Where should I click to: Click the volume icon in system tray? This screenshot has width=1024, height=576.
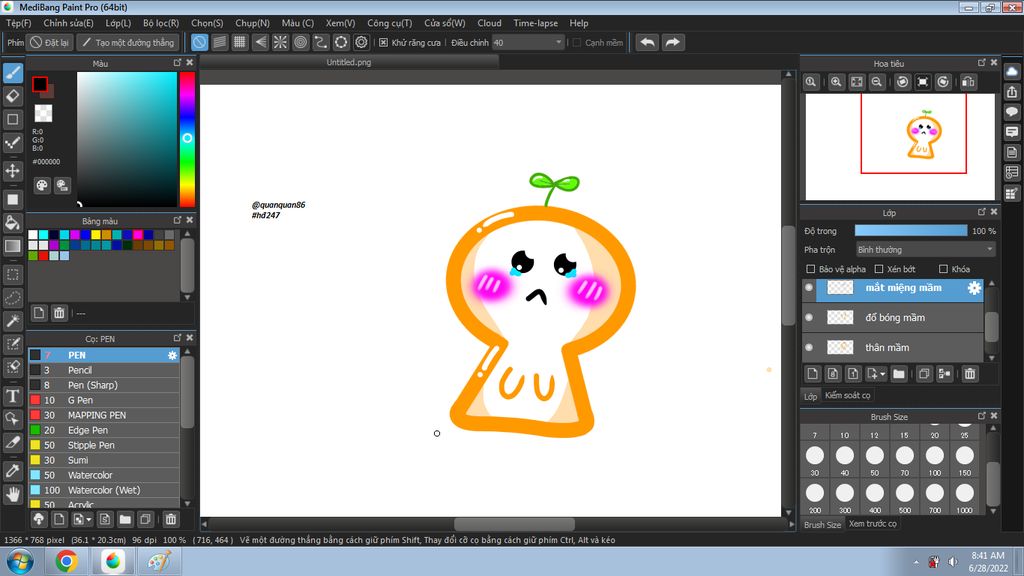(x=953, y=562)
